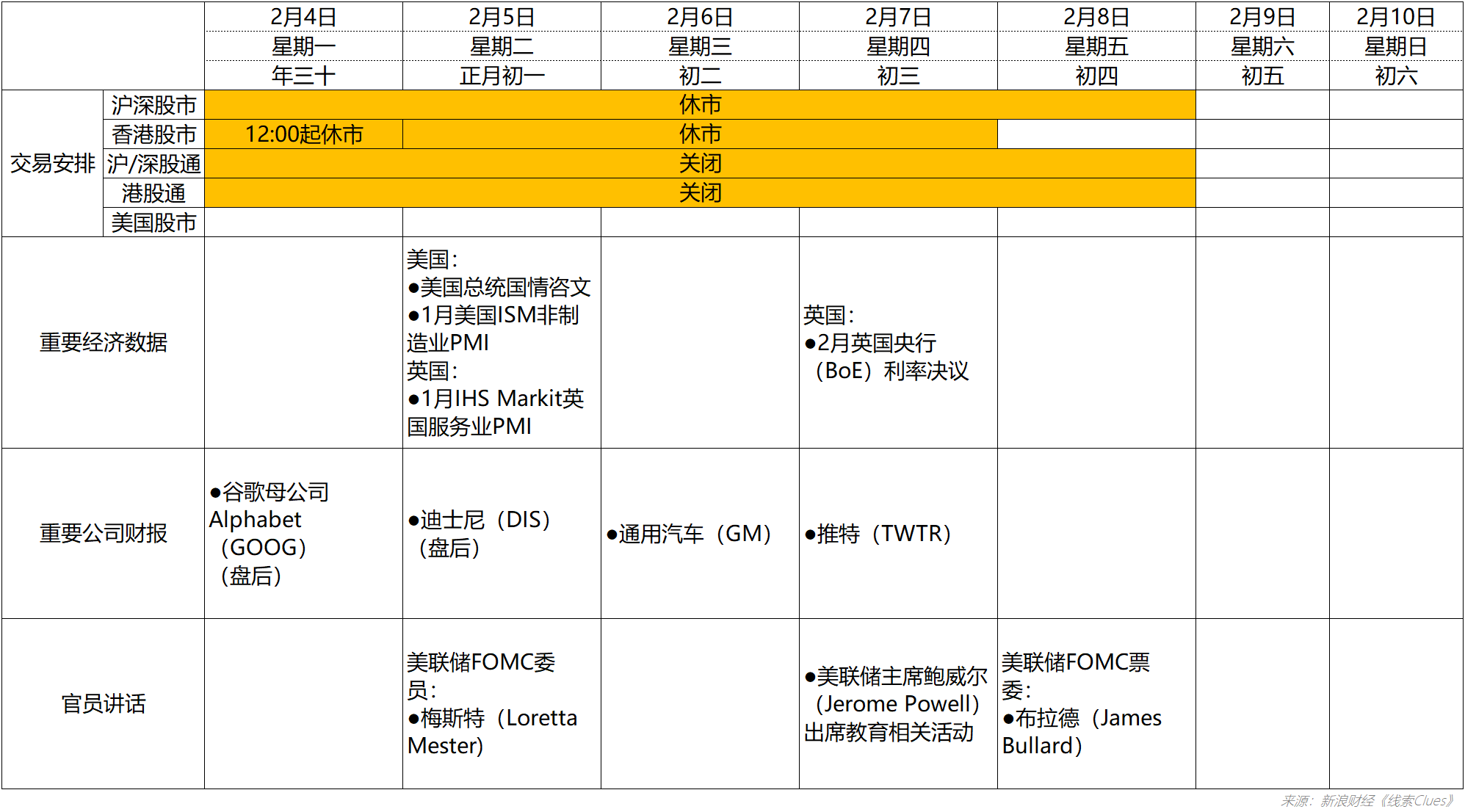Image resolution: width=1465 pixels, height=812 pixels.
Task: Click the 官员讲话 row header
Action: 103,703
